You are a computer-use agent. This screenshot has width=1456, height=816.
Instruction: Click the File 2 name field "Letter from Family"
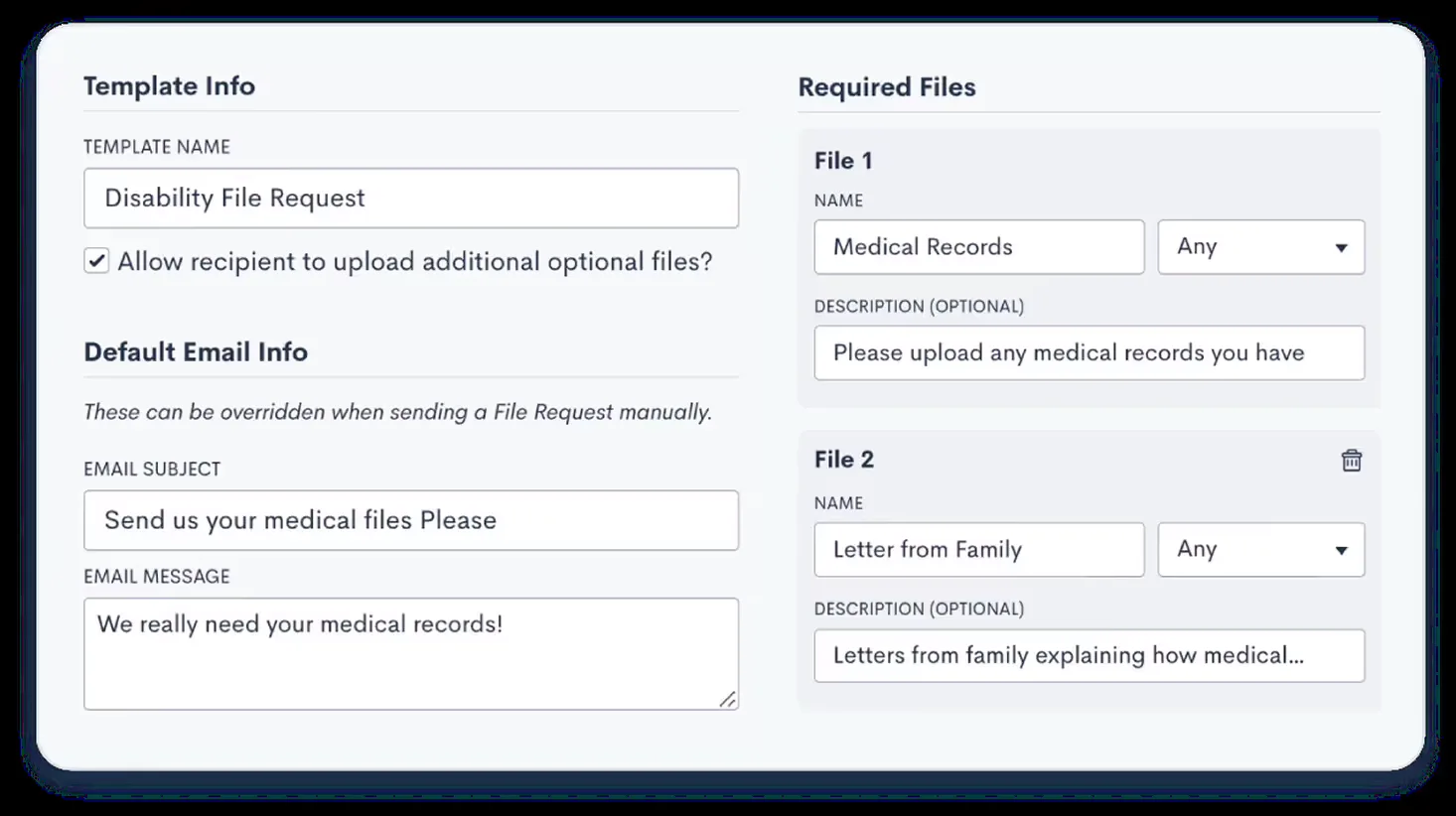click(977, 549)
